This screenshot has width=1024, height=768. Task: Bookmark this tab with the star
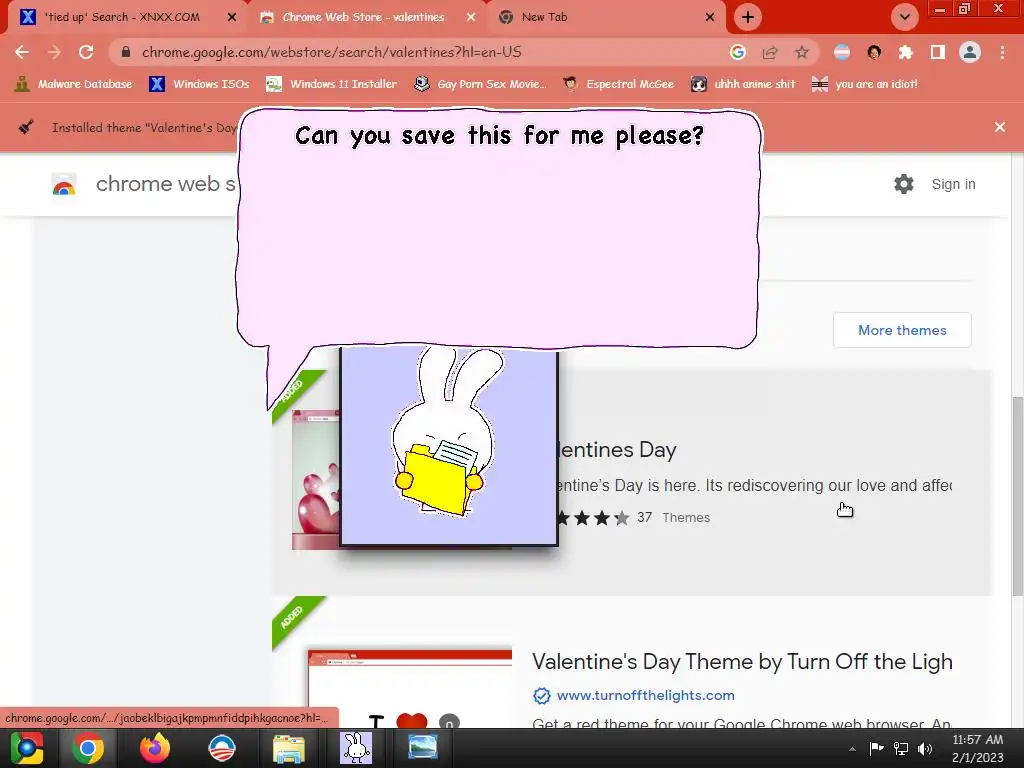802,52
